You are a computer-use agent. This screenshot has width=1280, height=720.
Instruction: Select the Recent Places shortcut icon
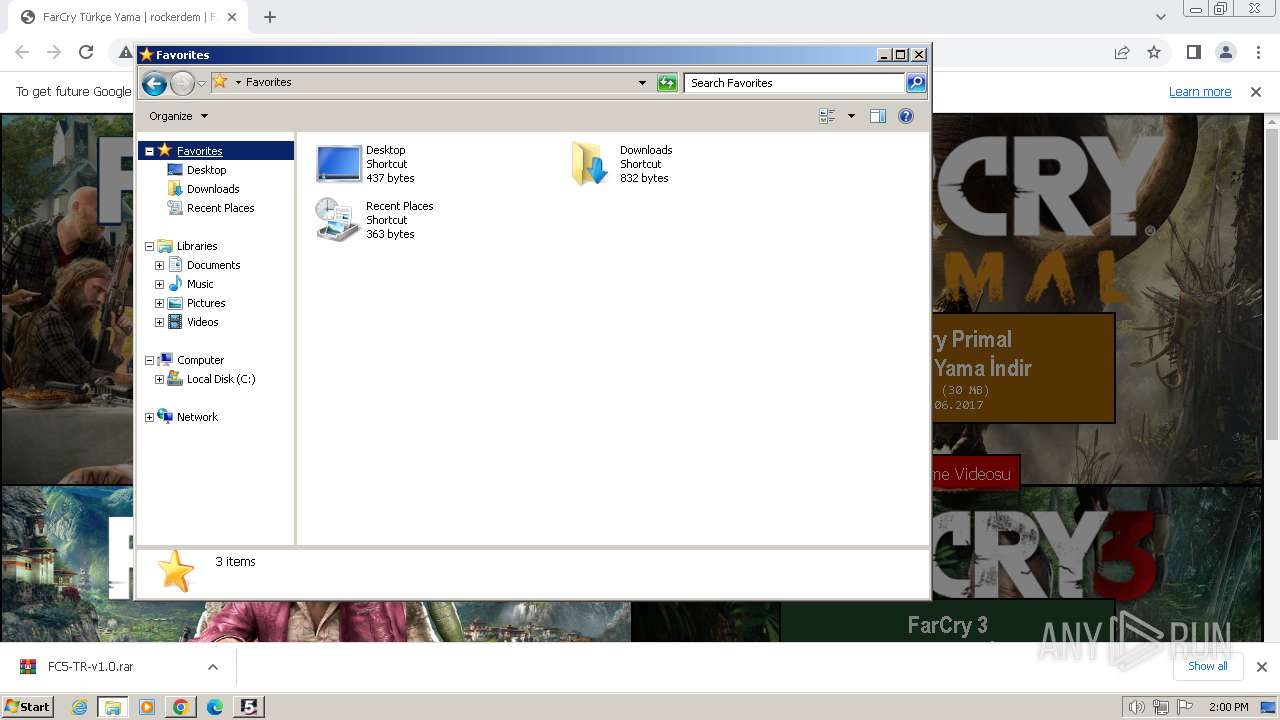click(x=337, y=219)
